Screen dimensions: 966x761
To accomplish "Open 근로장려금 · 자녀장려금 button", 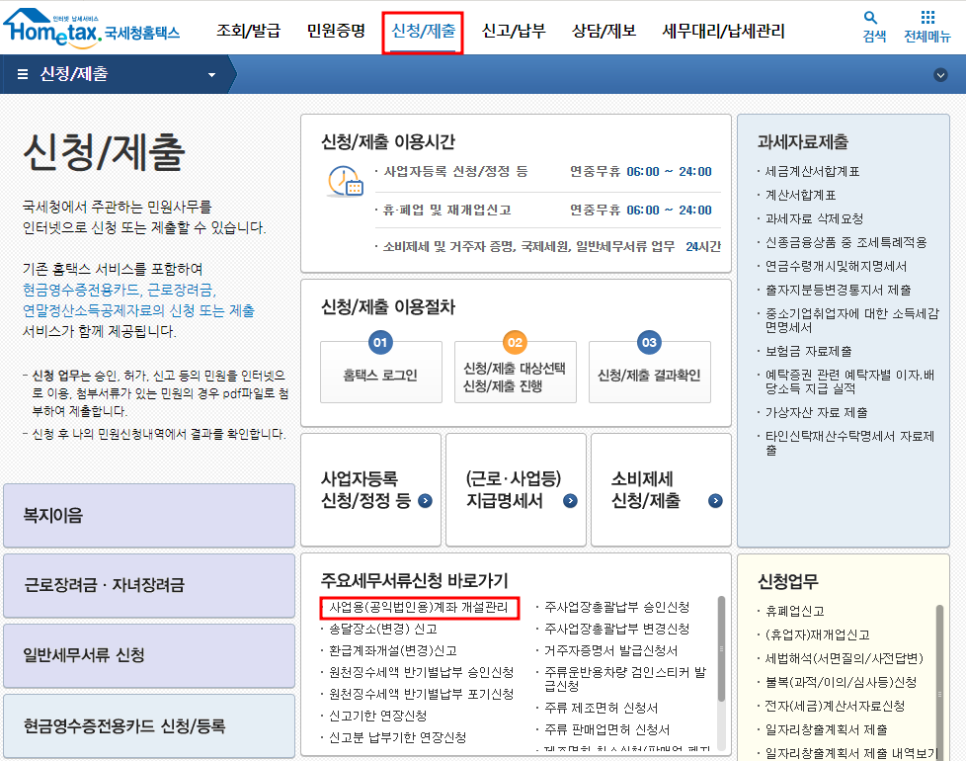I will 149,585.
